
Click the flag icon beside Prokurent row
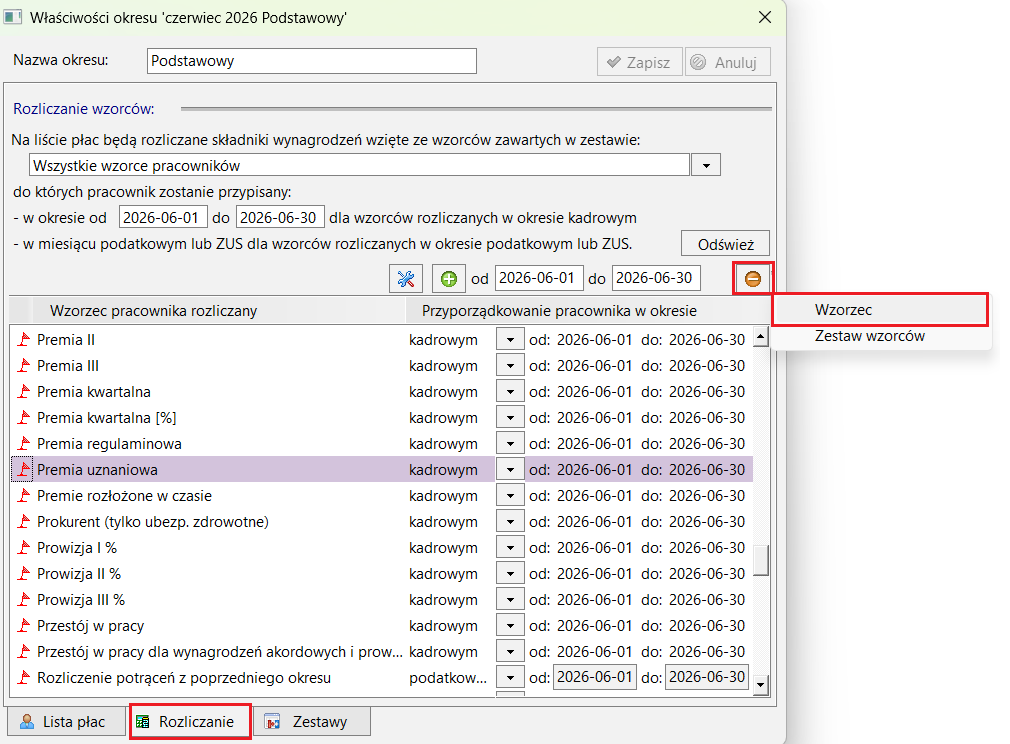(24, 521)
